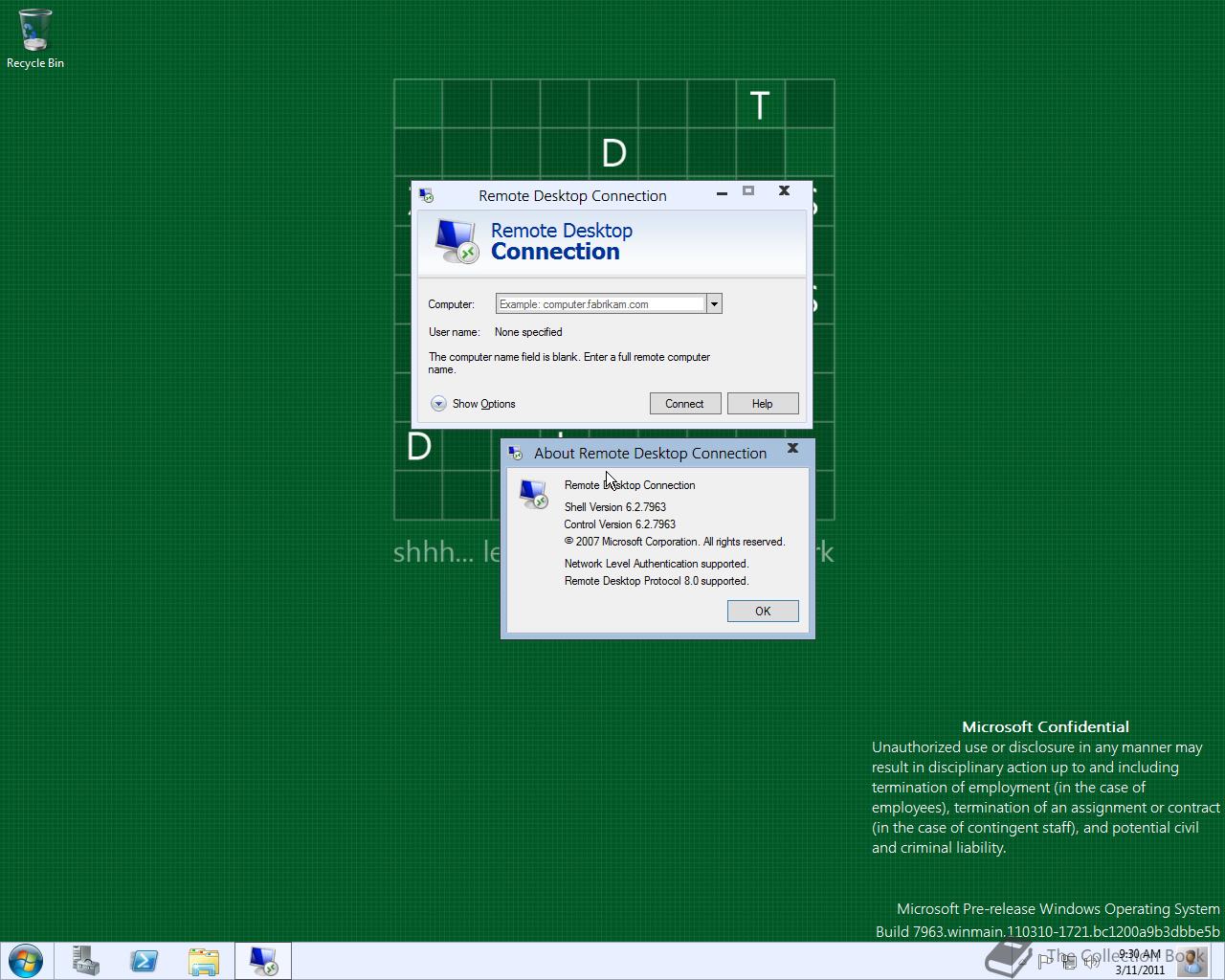Screen dimensions: 1225x980
Task: Click 'The computer name field is blank' message
Action: tap(569, 363)
